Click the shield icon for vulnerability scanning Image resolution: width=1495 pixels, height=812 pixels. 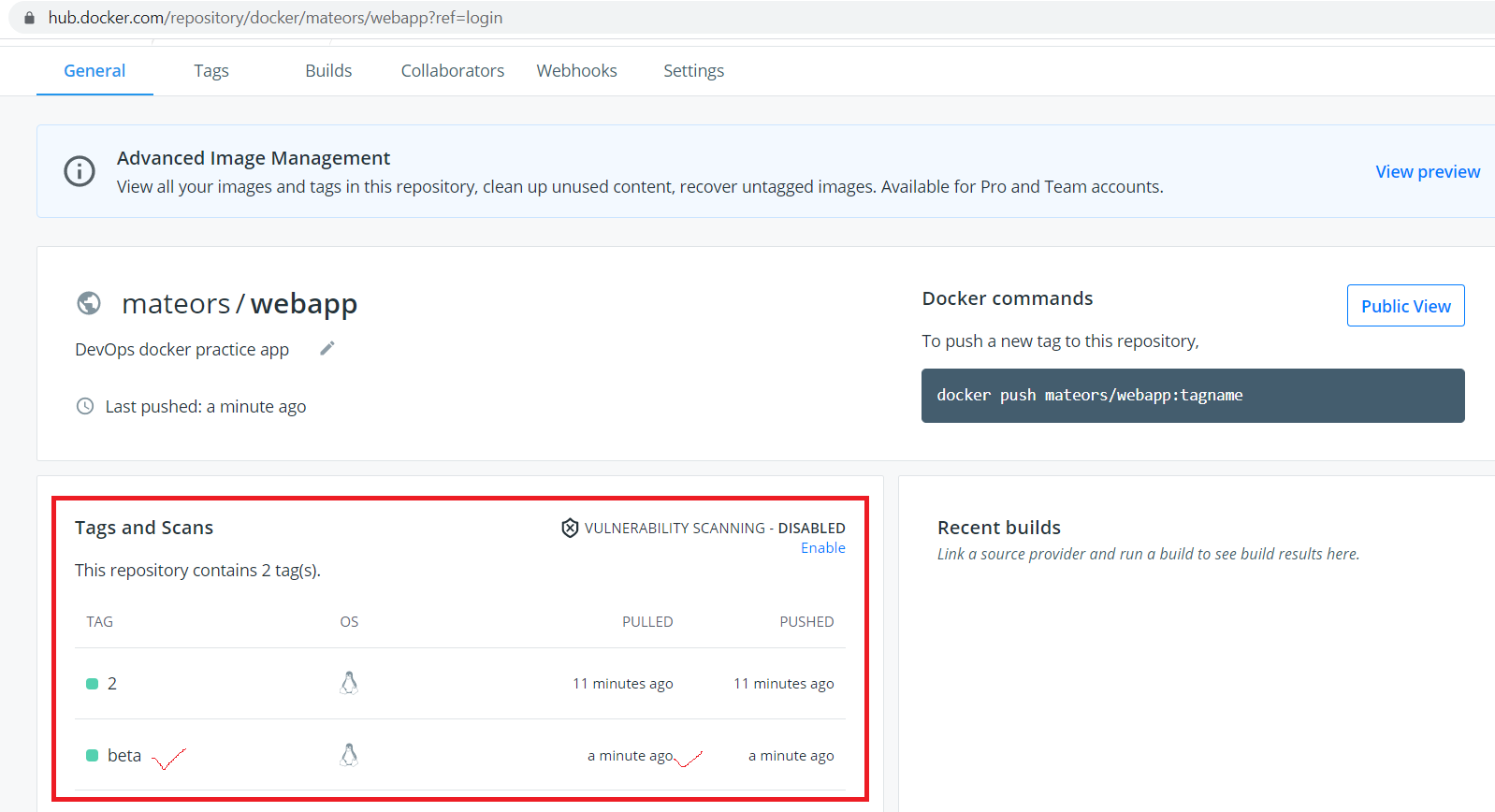pos(570,528)
